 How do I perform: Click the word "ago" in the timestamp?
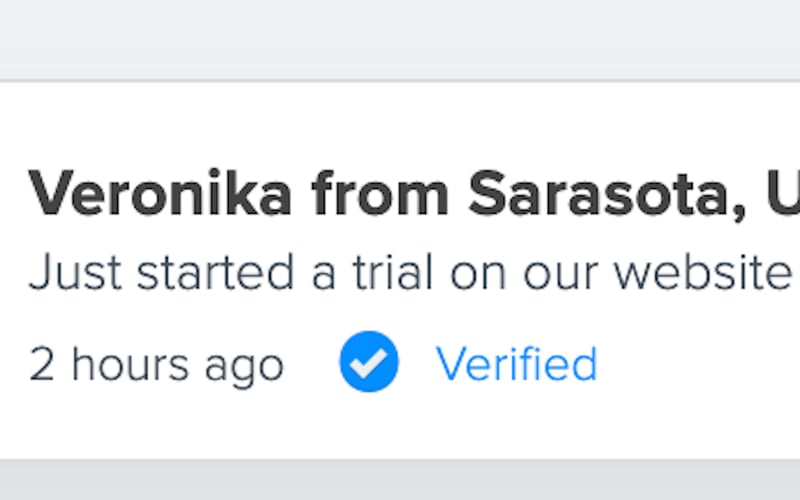pos(244,366)
